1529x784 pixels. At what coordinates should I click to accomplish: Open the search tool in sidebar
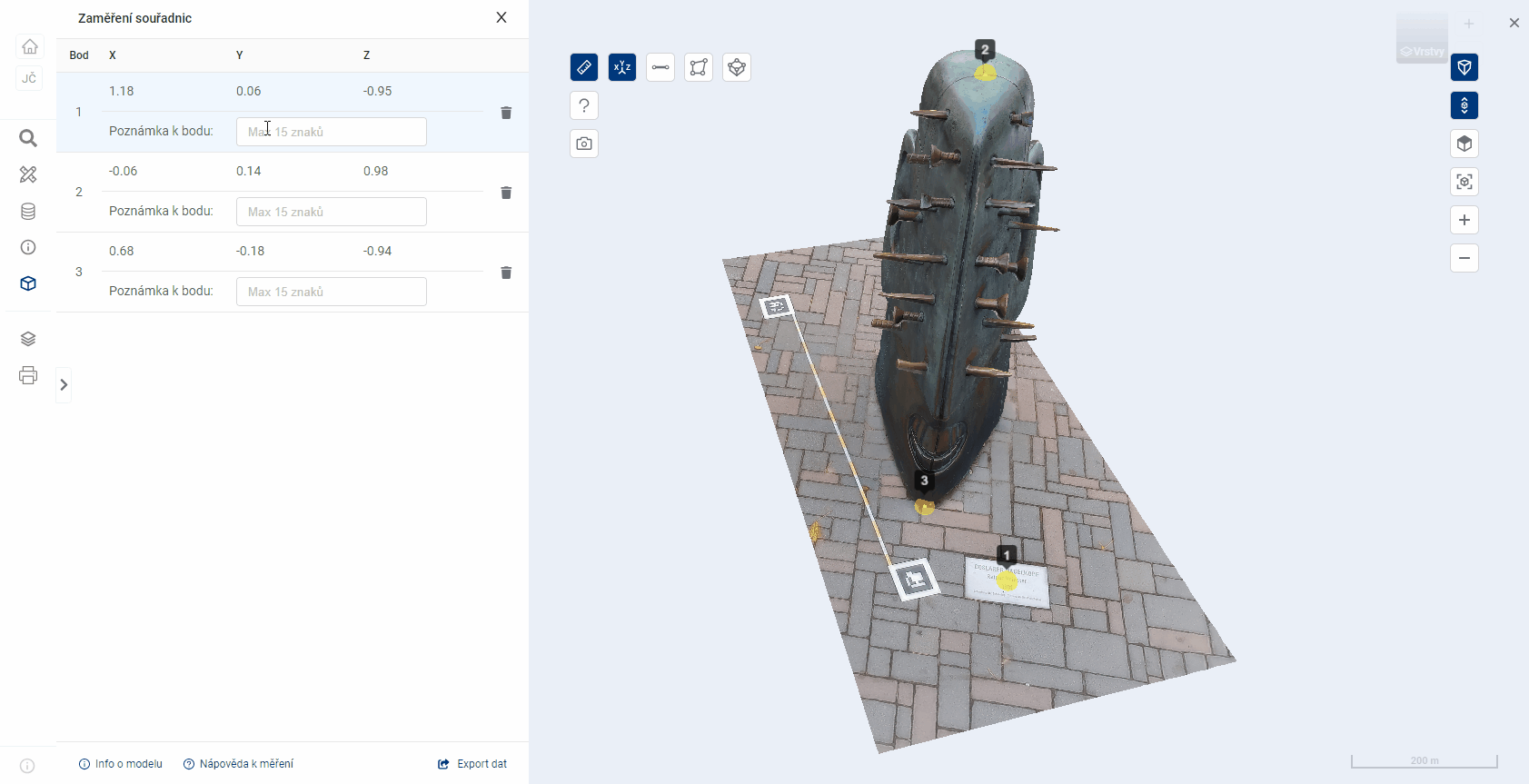[x=28, y=138]
